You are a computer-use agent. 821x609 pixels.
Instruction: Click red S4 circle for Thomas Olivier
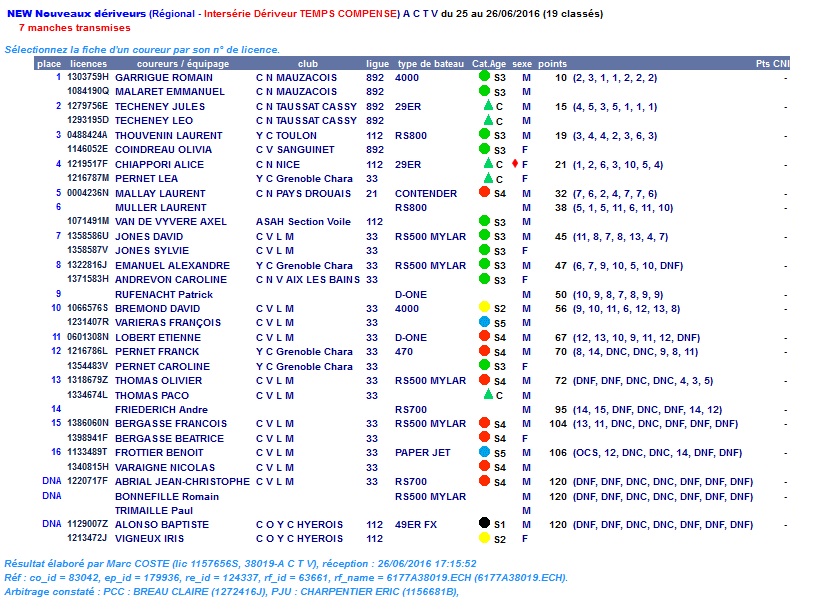(484, 379)
